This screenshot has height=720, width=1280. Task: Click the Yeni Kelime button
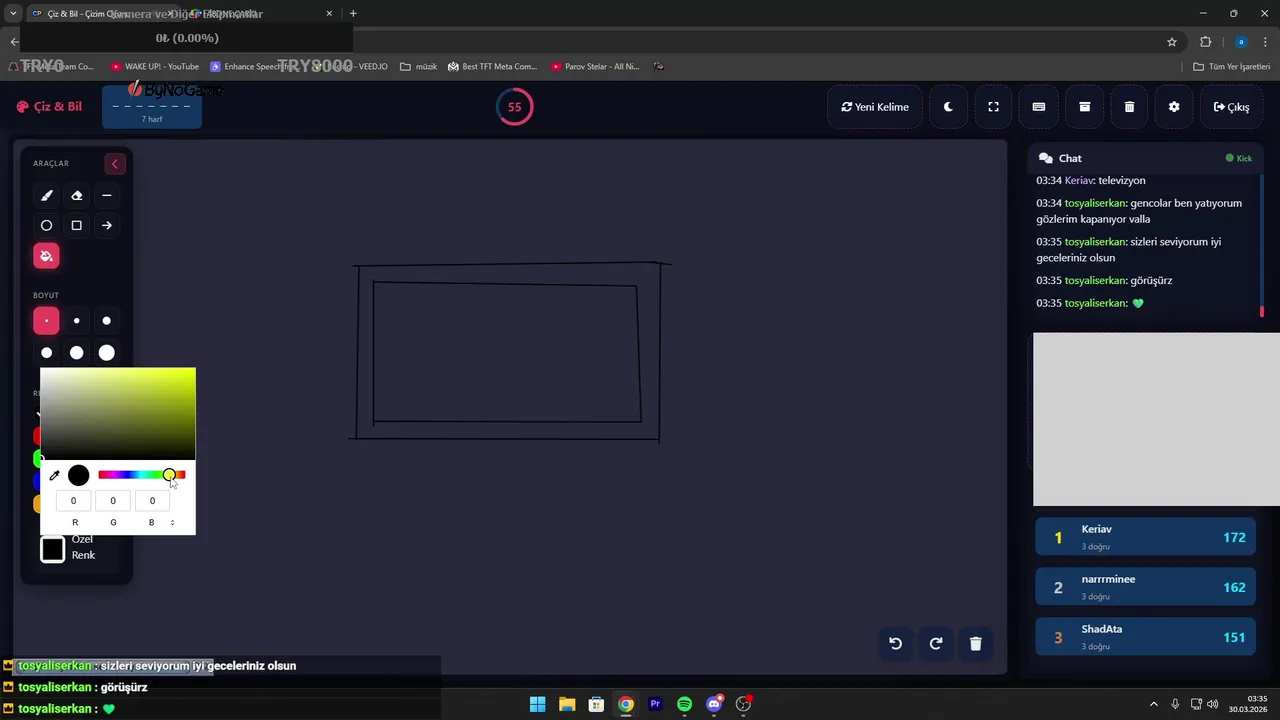pyautogui.click(x=875, y=107)
